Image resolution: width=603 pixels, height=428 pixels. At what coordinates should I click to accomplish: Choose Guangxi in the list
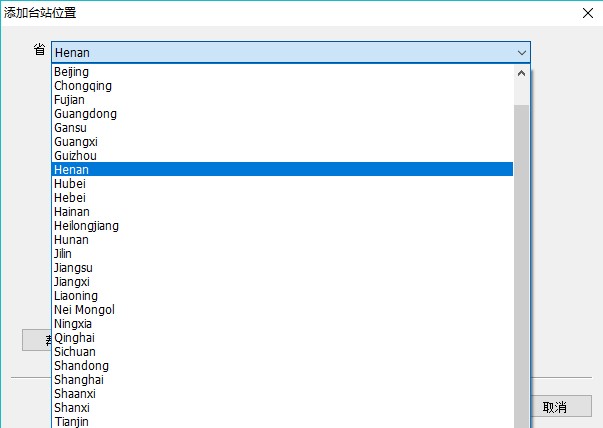[x=75, y=142]
